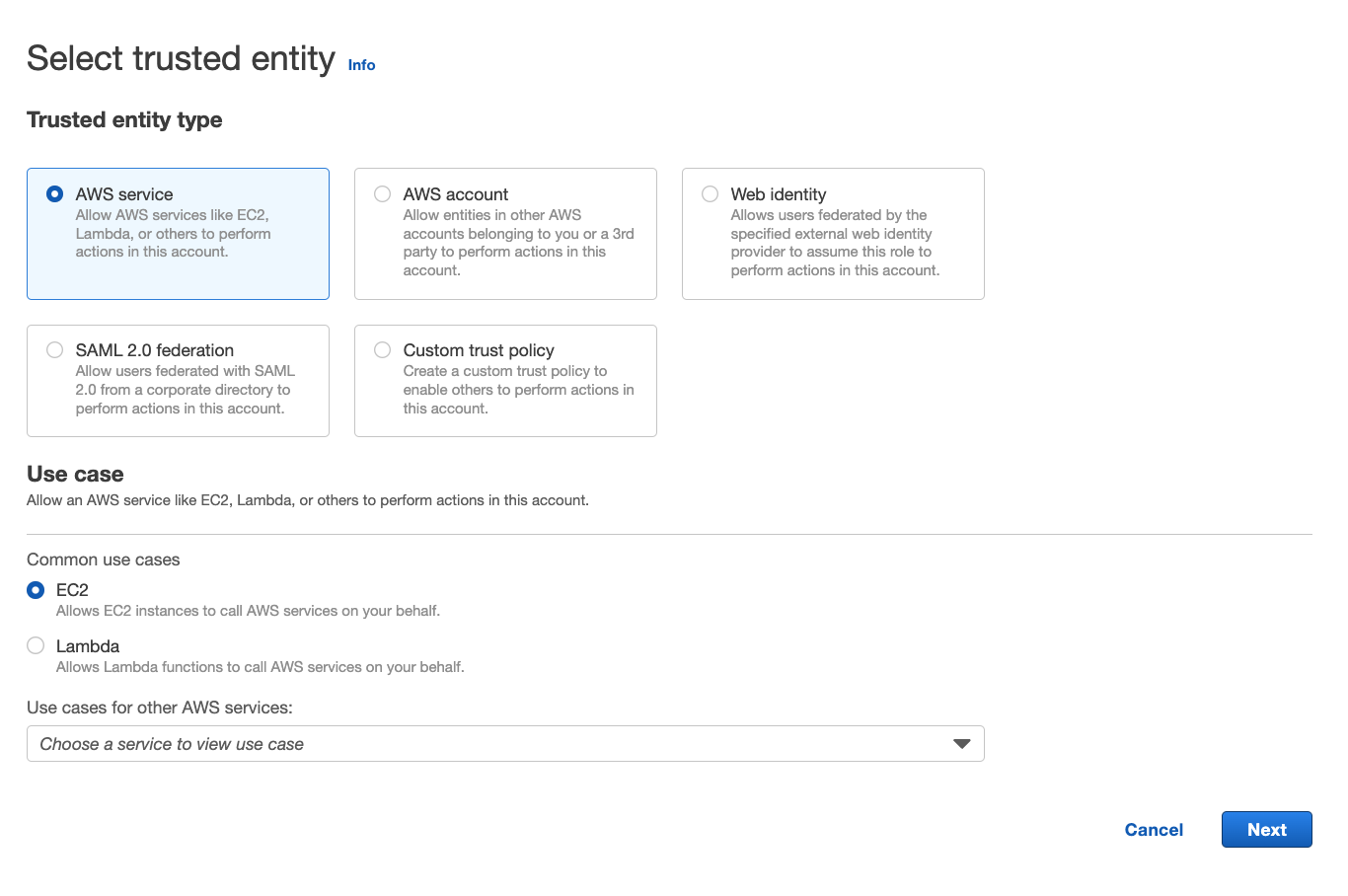Cancel the role creation
This screenshot has width=1348, height=896.
pos(1154,830)
